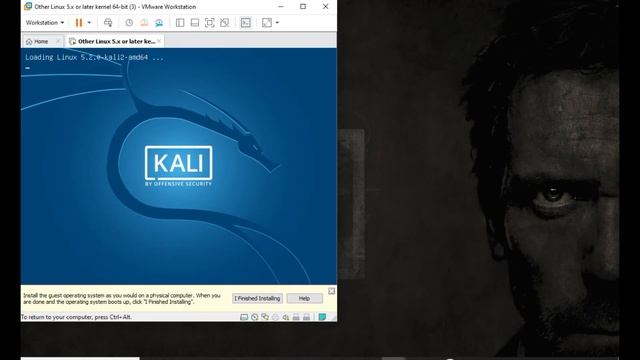The height and width of the screenshot is (360, 640).
Task: Click the 'Loading Linux 5.2.0-kali2-amd64' text
Action: 94,58
